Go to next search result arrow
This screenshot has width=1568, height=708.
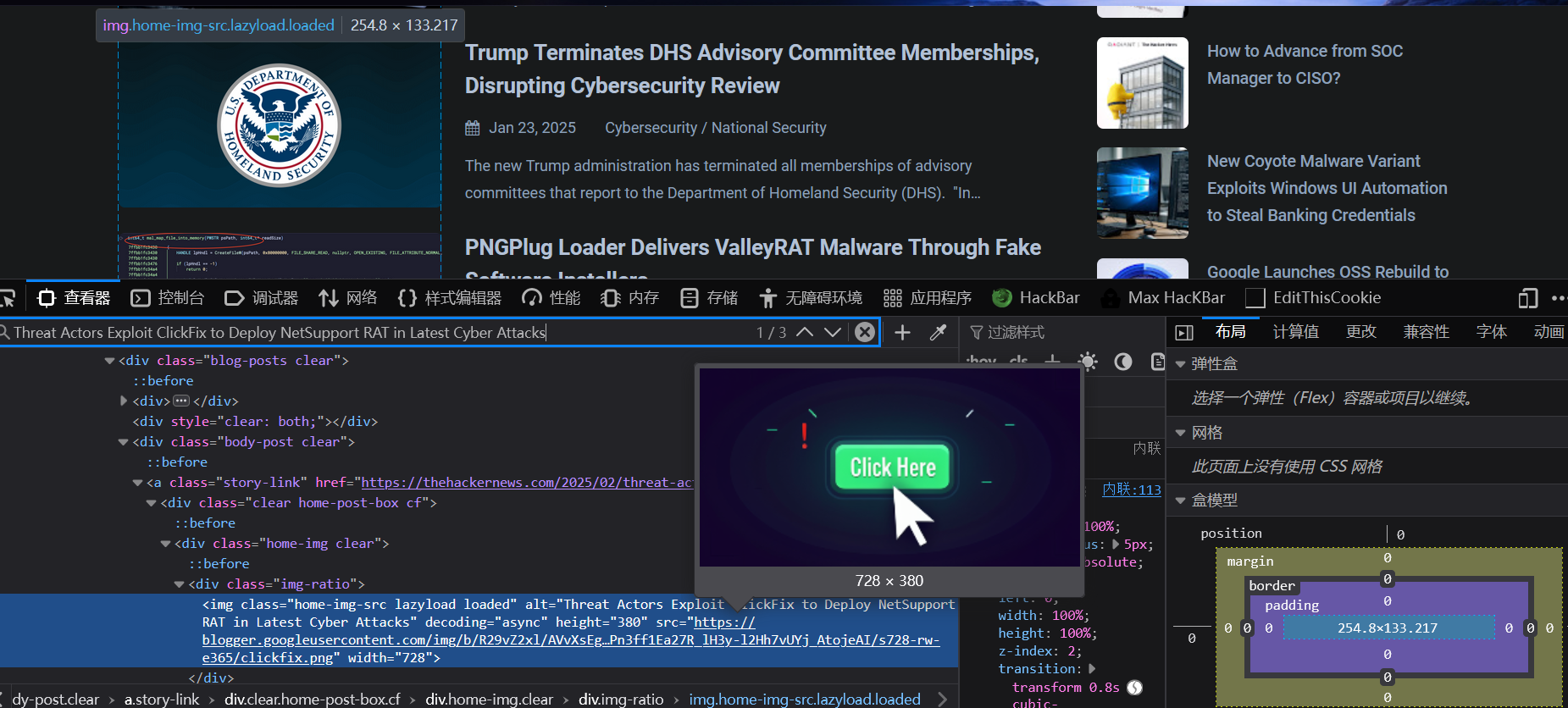[x=833, y=332]
